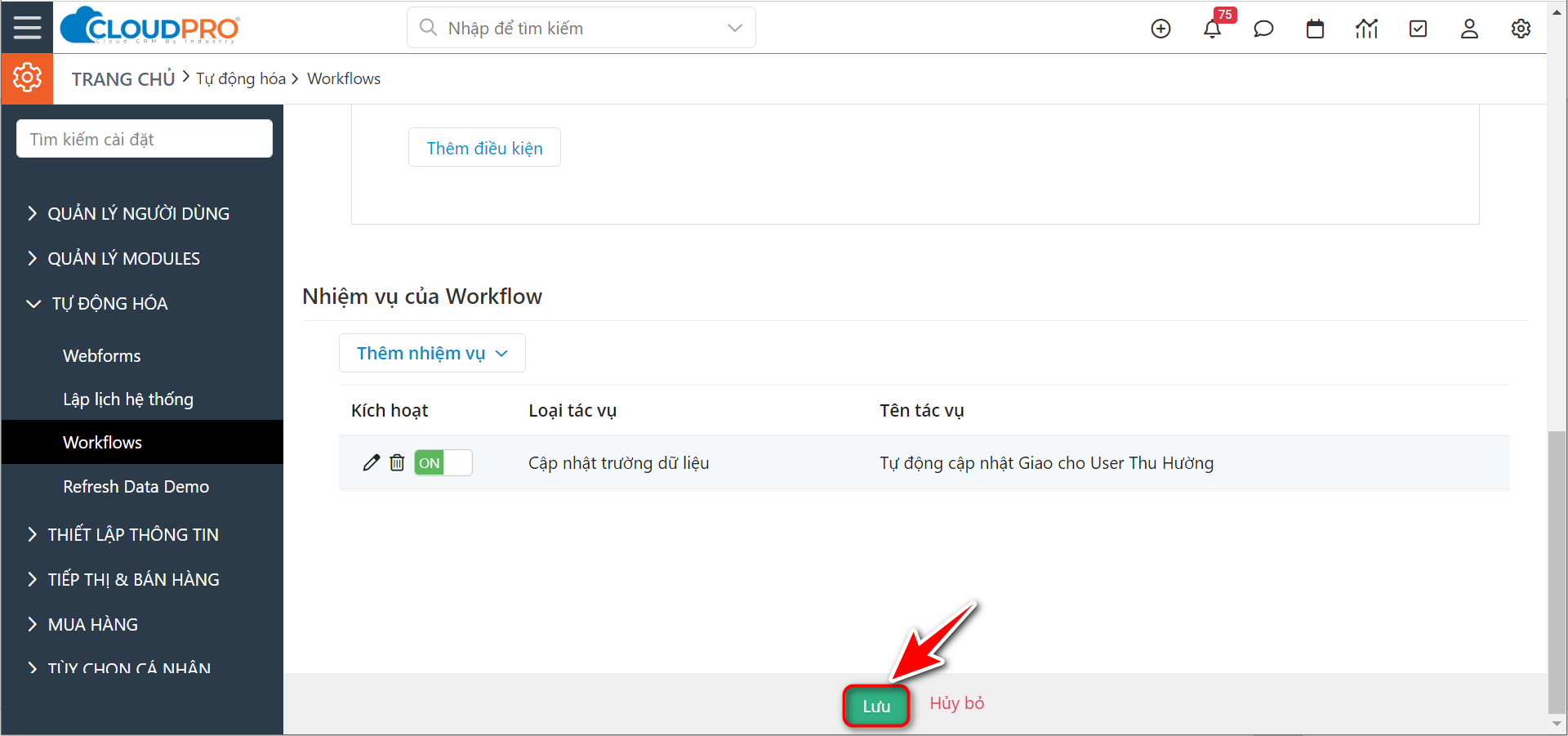The image size is (1568, 736).
Task: Click the green Lưu button
Action: pyautogui.click(x=876, y=706)
